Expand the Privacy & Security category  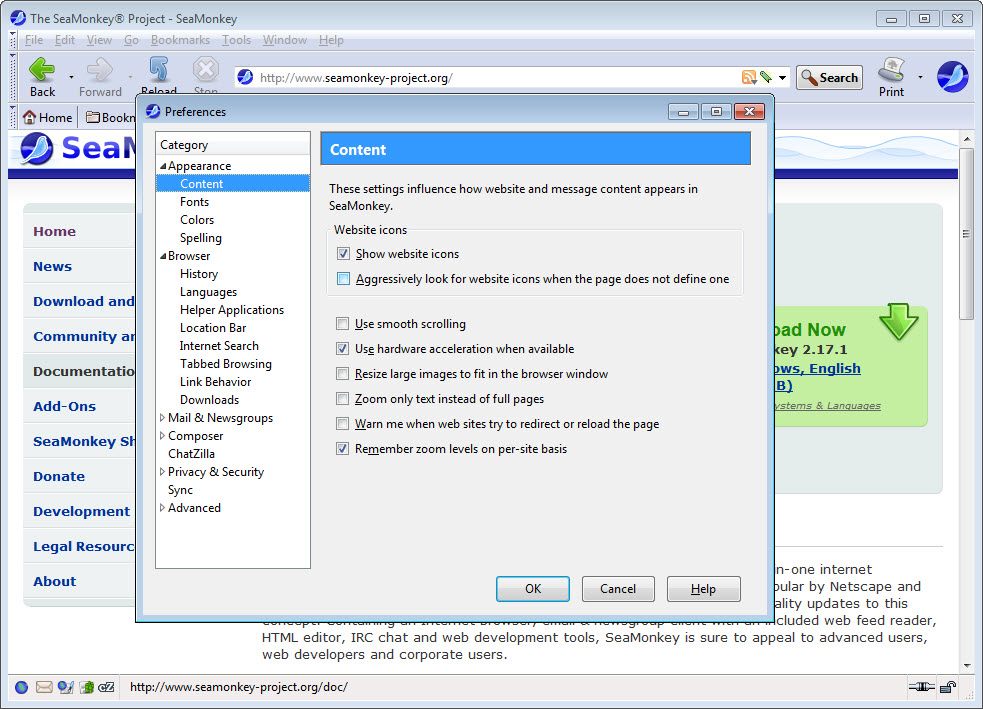[x=162, y=471]
